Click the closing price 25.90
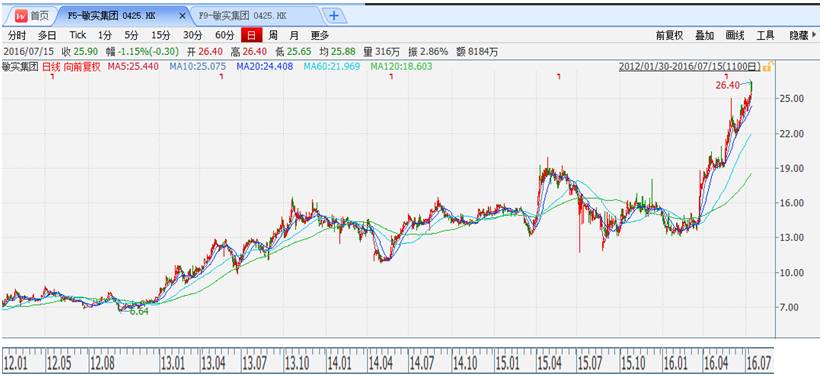The width and height of the screenshot is (826, 376). tap(86, 52)
